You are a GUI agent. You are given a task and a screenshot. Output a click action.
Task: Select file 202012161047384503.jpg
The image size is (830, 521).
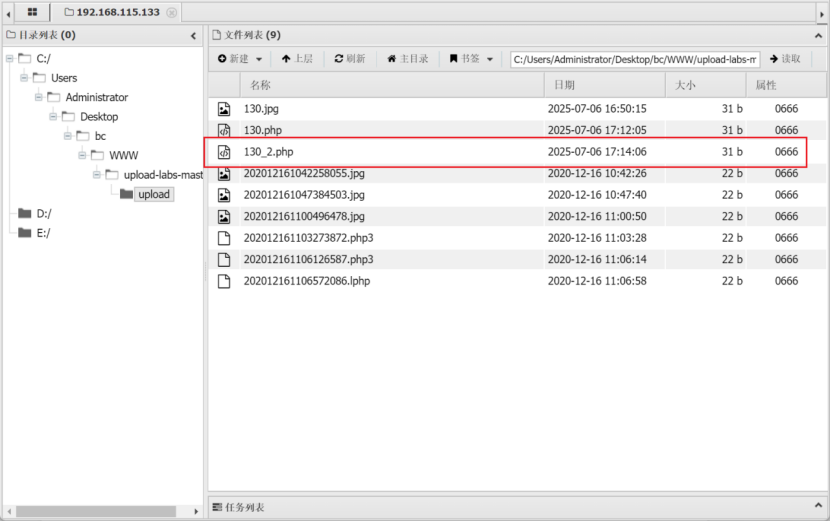(x=304, y=195)
